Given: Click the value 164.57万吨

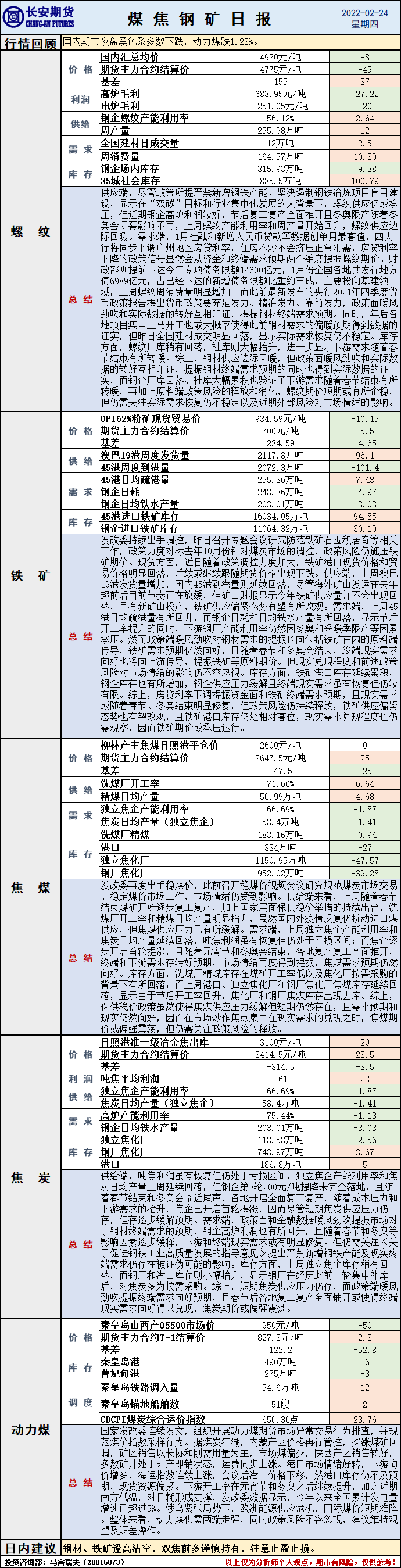Looking at the screenshot, I should (x=280, y=156).
